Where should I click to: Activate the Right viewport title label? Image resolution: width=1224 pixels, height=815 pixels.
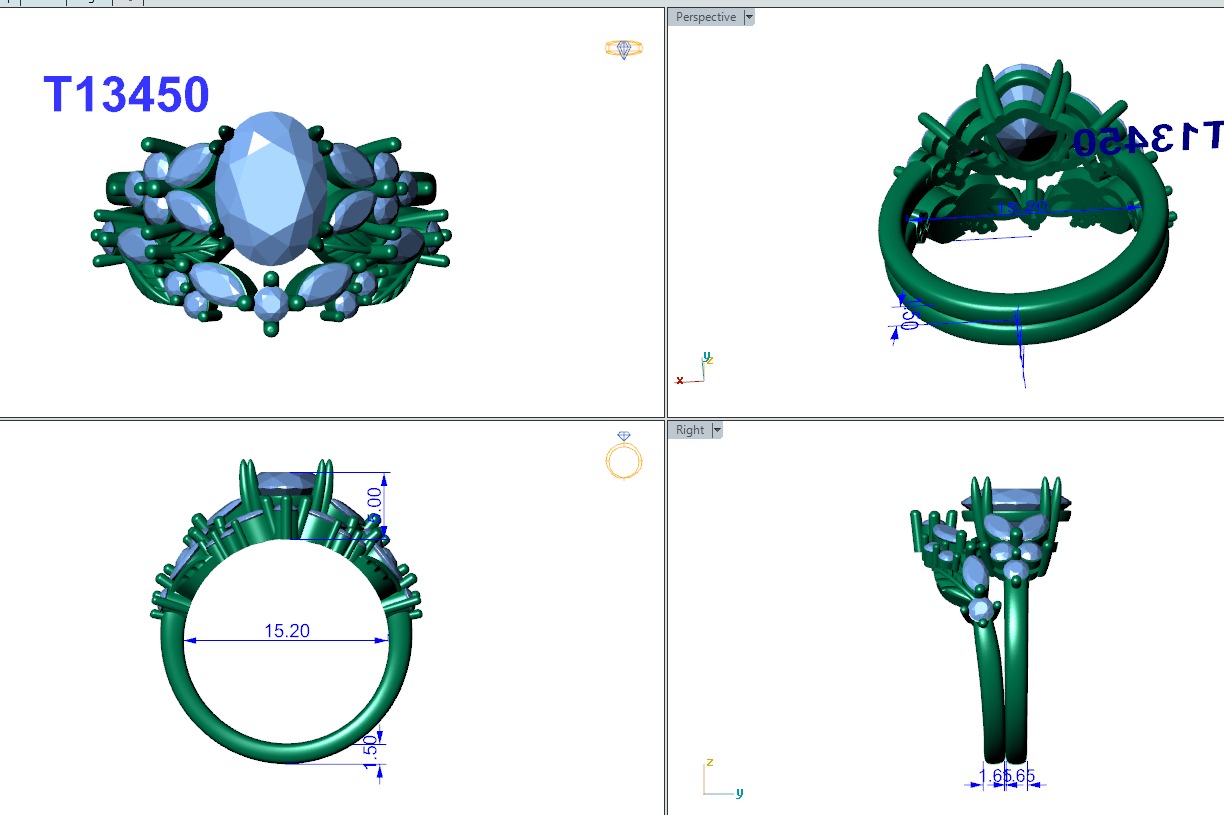690,430
